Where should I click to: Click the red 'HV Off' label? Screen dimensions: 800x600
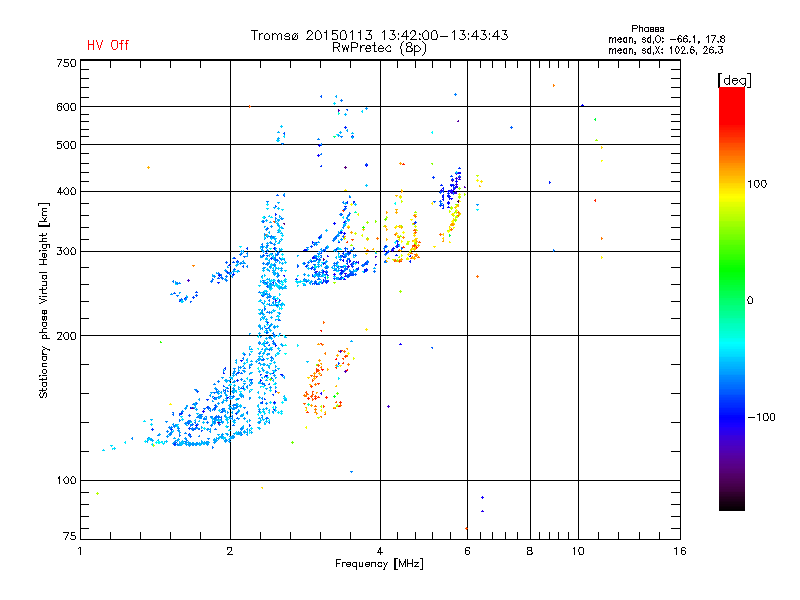point(108,45)
